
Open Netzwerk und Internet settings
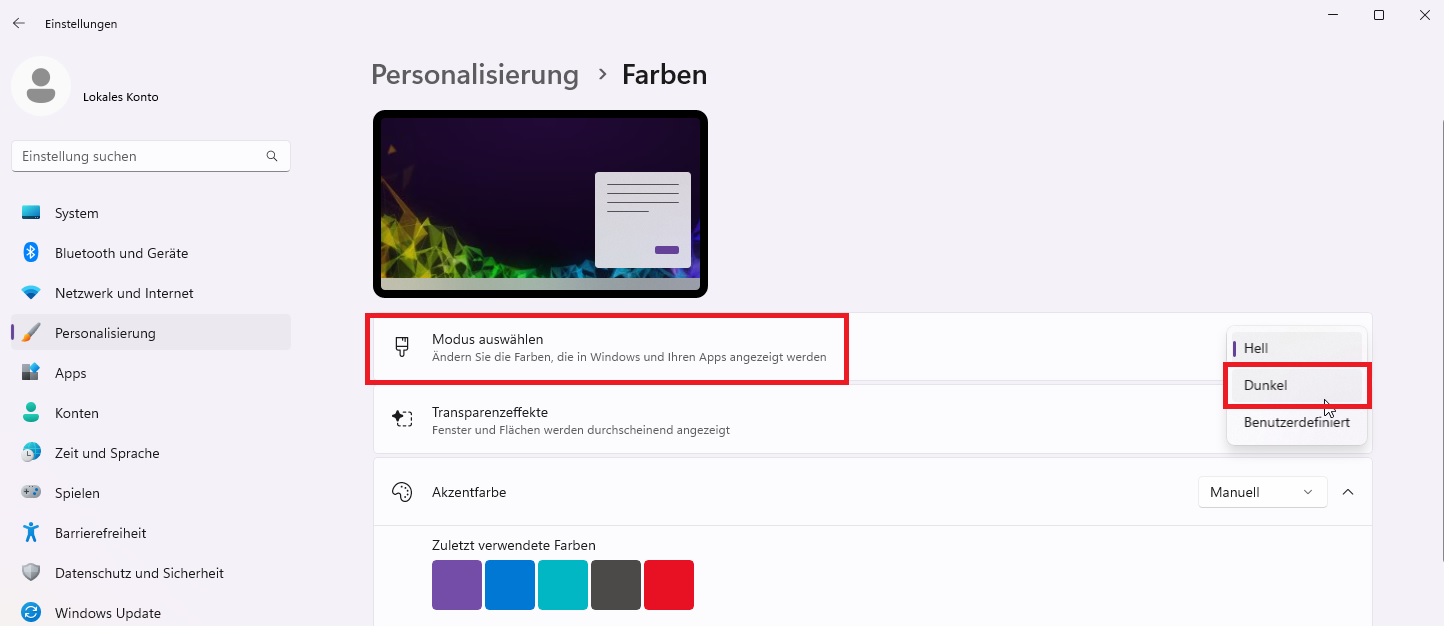[x=125, y=293]
